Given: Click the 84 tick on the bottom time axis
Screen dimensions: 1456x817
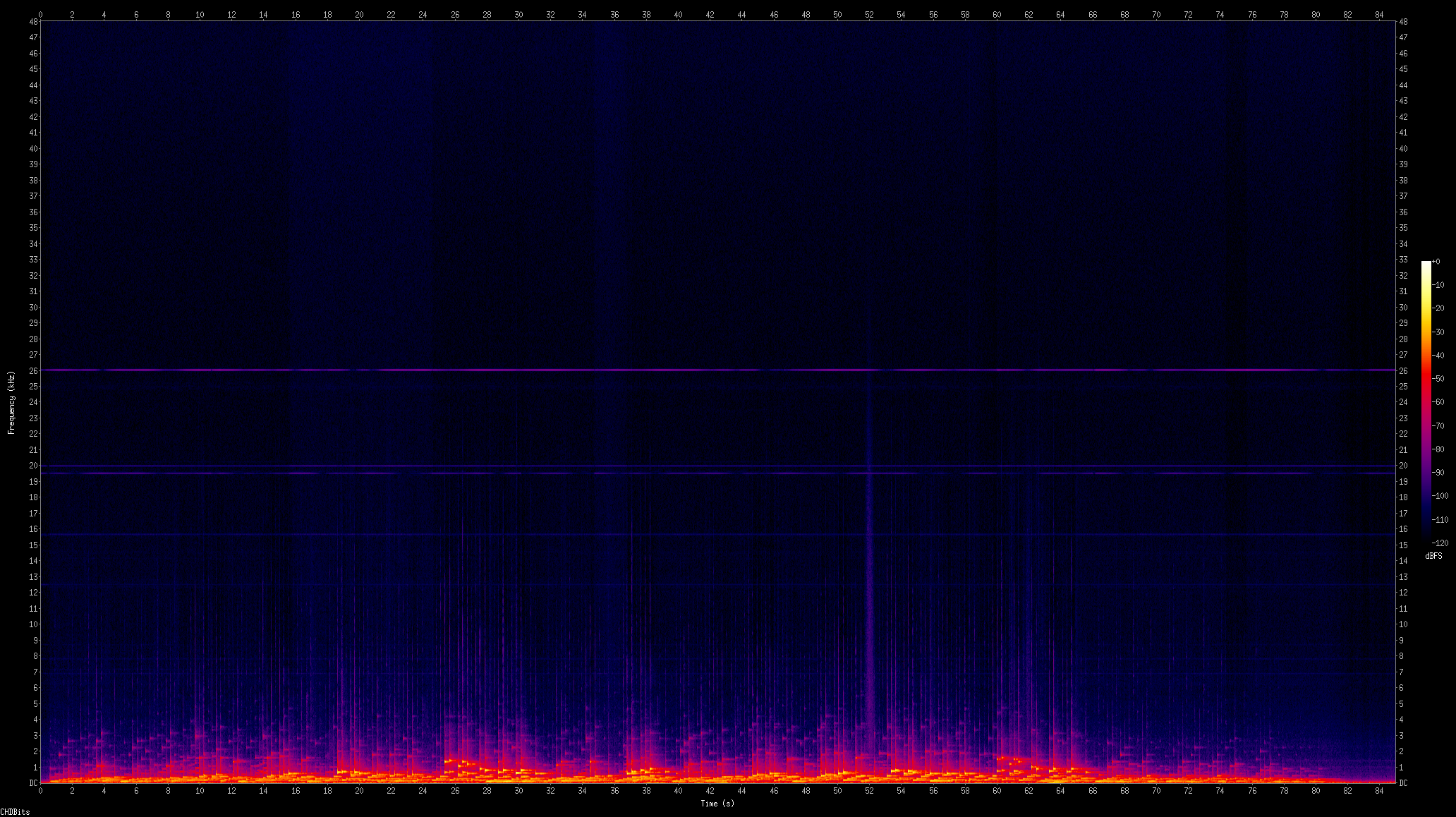Looking at the screenshot, I should [1379, 791].
